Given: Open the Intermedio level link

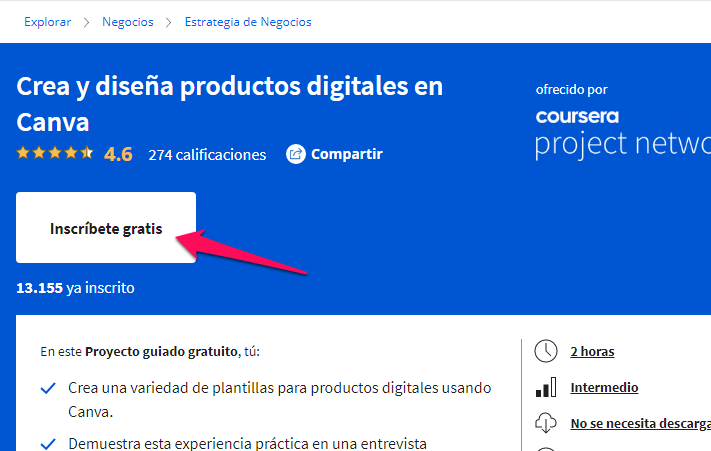Looking at the screenshot, I should pos(604,388).
